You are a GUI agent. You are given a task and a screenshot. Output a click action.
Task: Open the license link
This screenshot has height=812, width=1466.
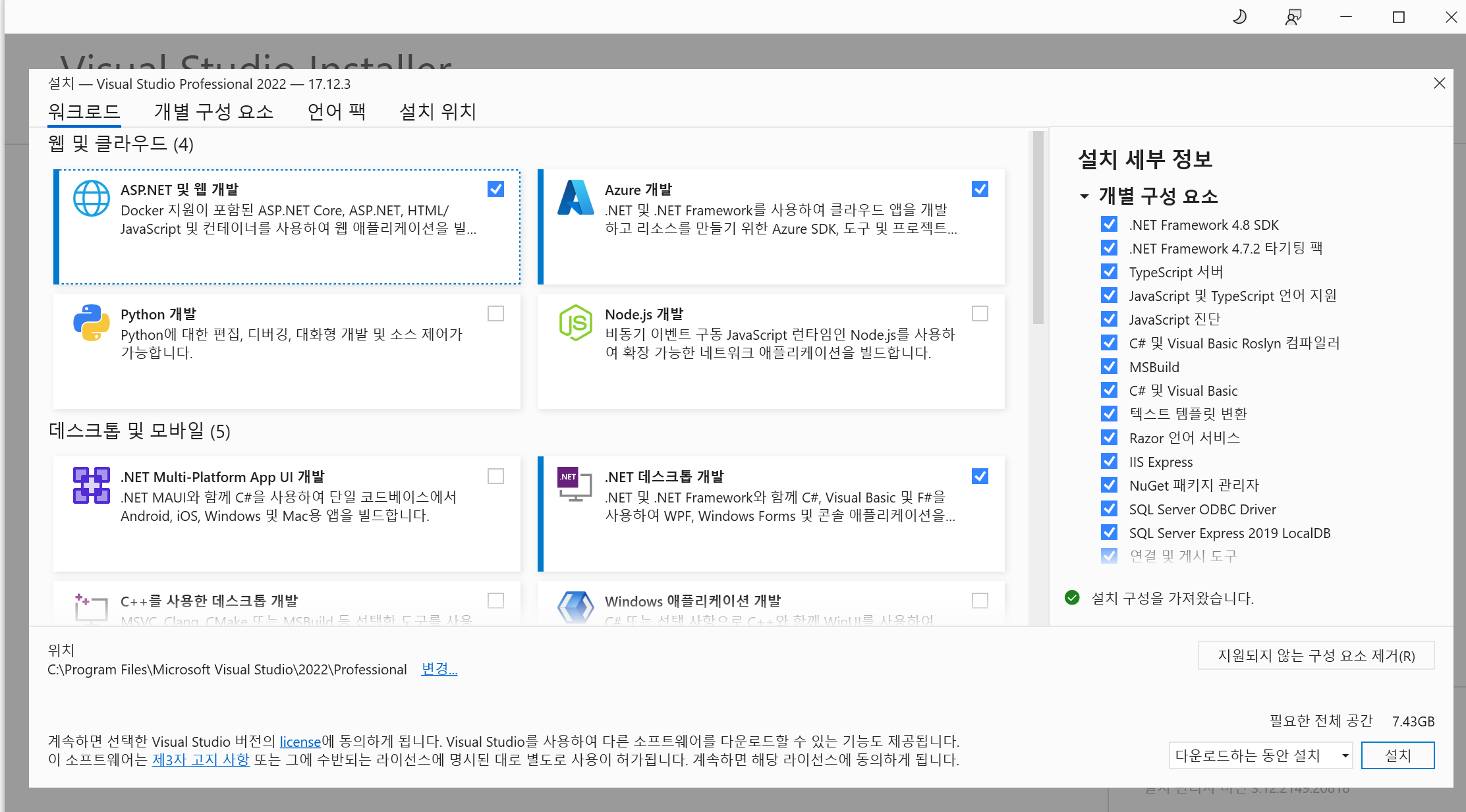[x=300, y=742]
